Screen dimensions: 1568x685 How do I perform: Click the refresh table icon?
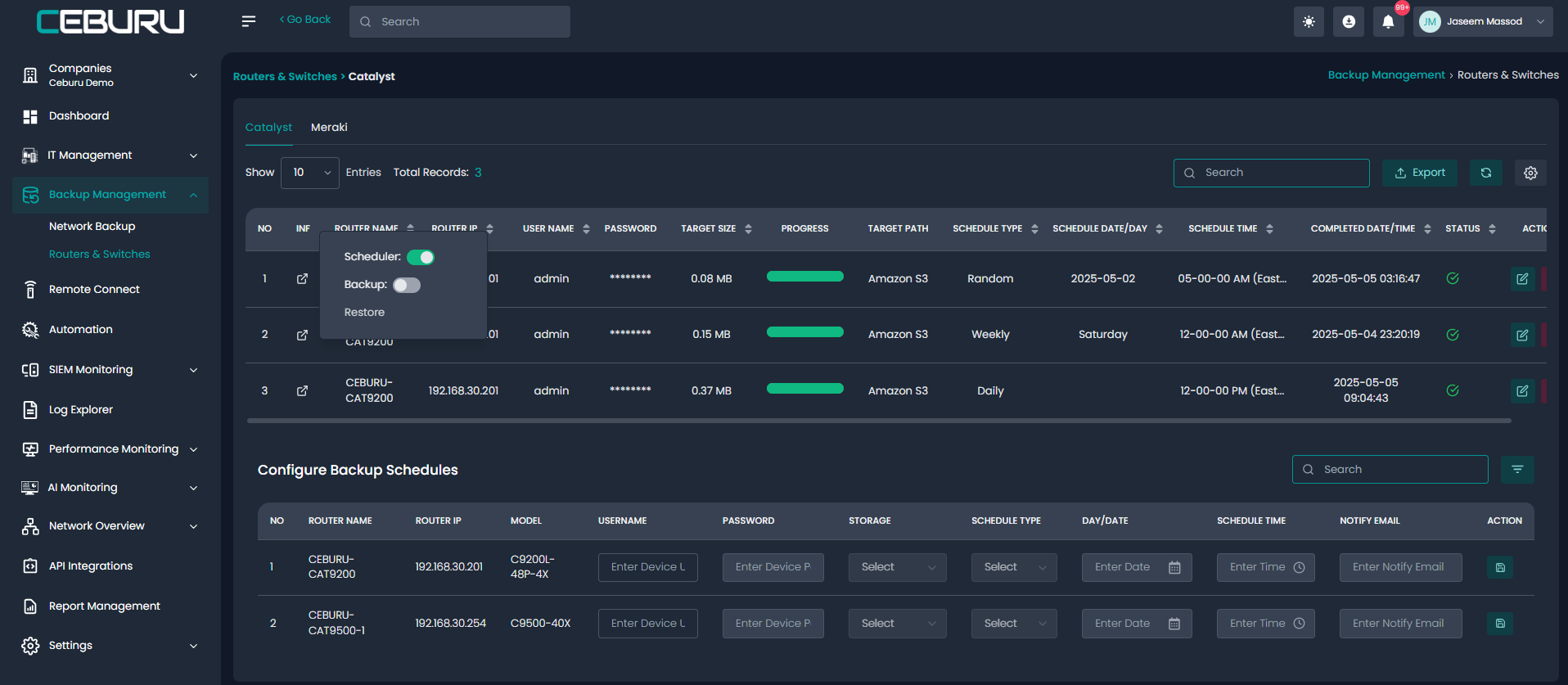(1486, 173)
